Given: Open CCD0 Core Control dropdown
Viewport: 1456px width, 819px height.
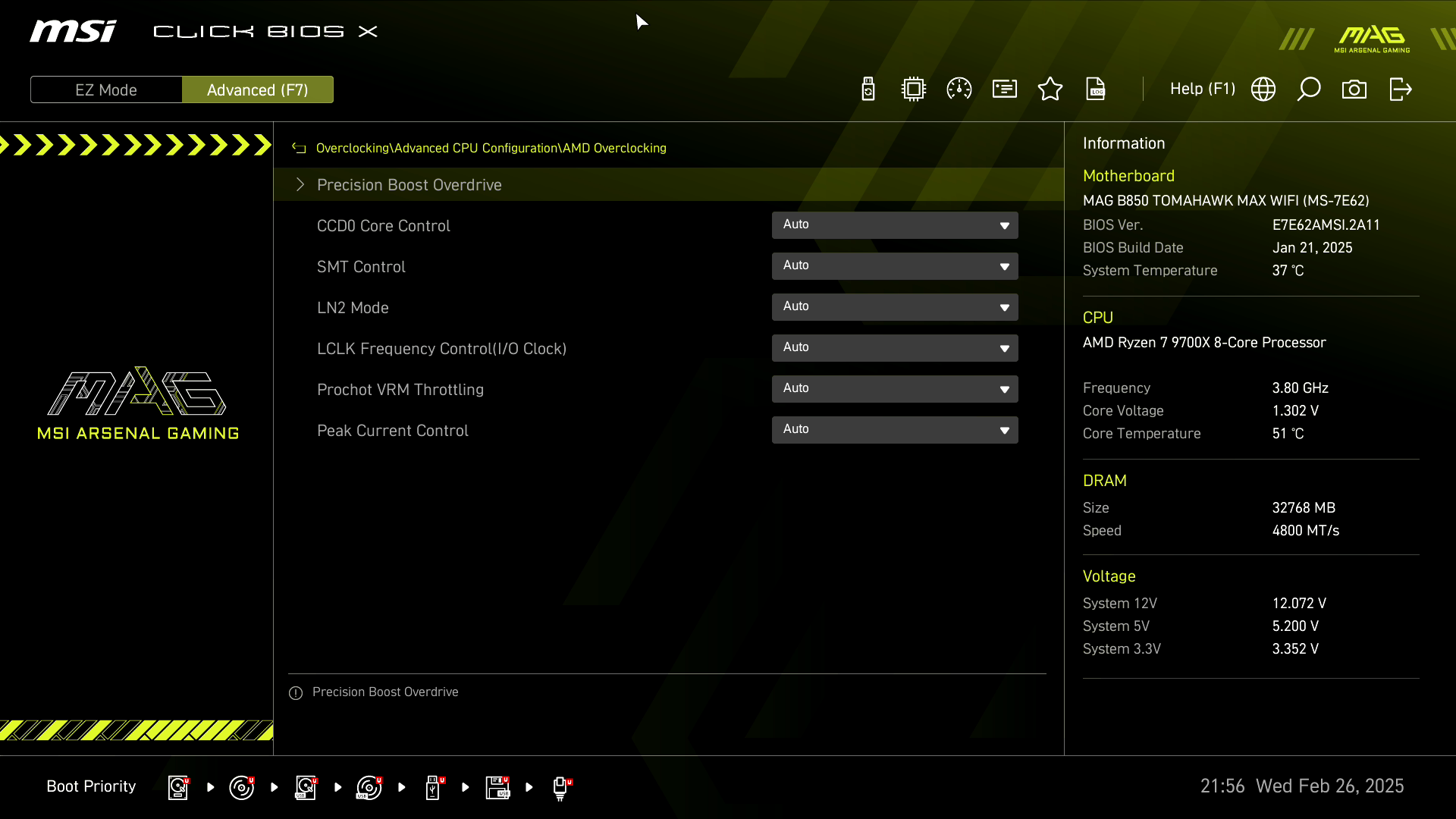Looking at the screenshot, I should (x=895, y=225).
